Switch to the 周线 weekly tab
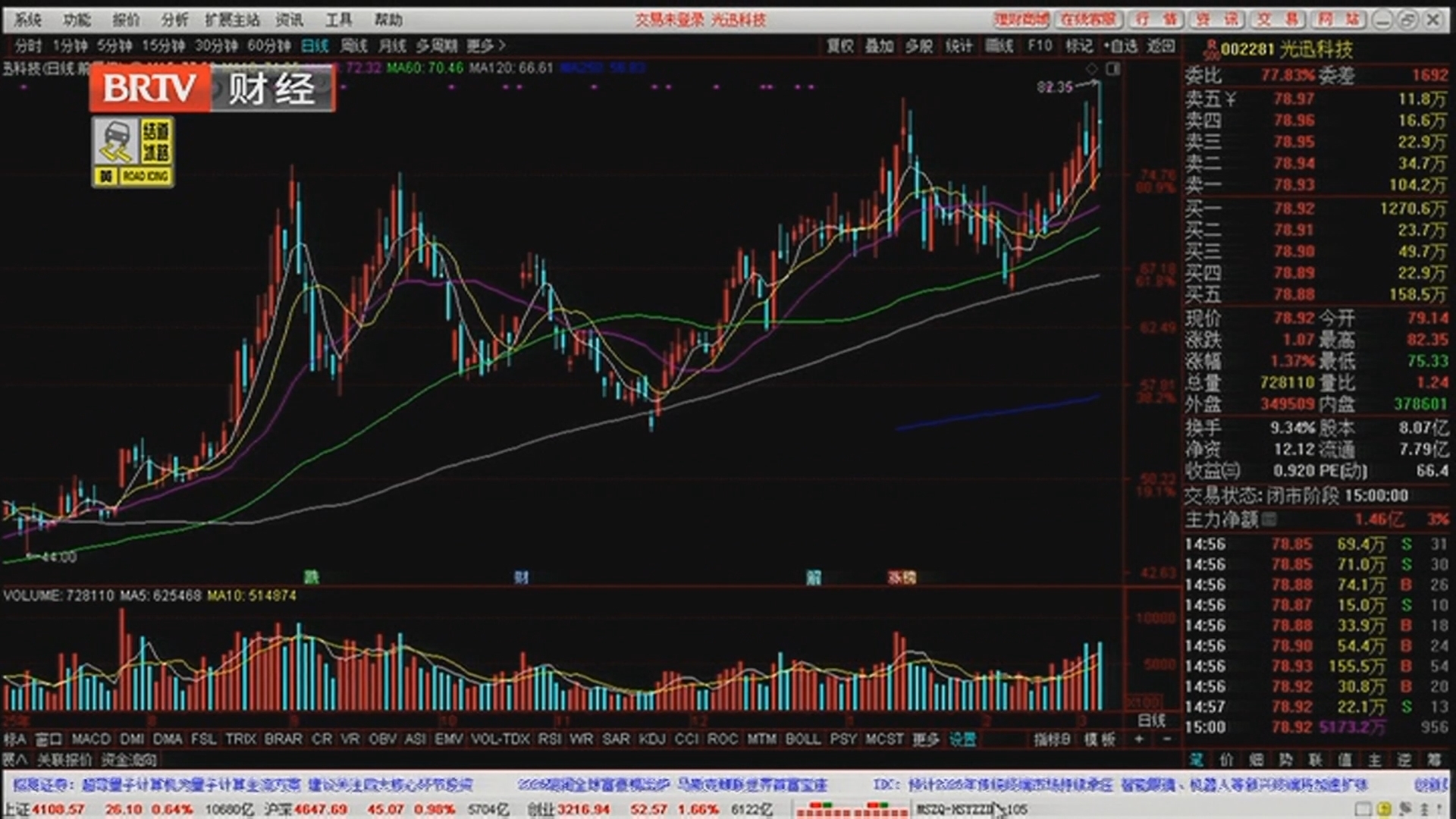 (x=353, y=46)
